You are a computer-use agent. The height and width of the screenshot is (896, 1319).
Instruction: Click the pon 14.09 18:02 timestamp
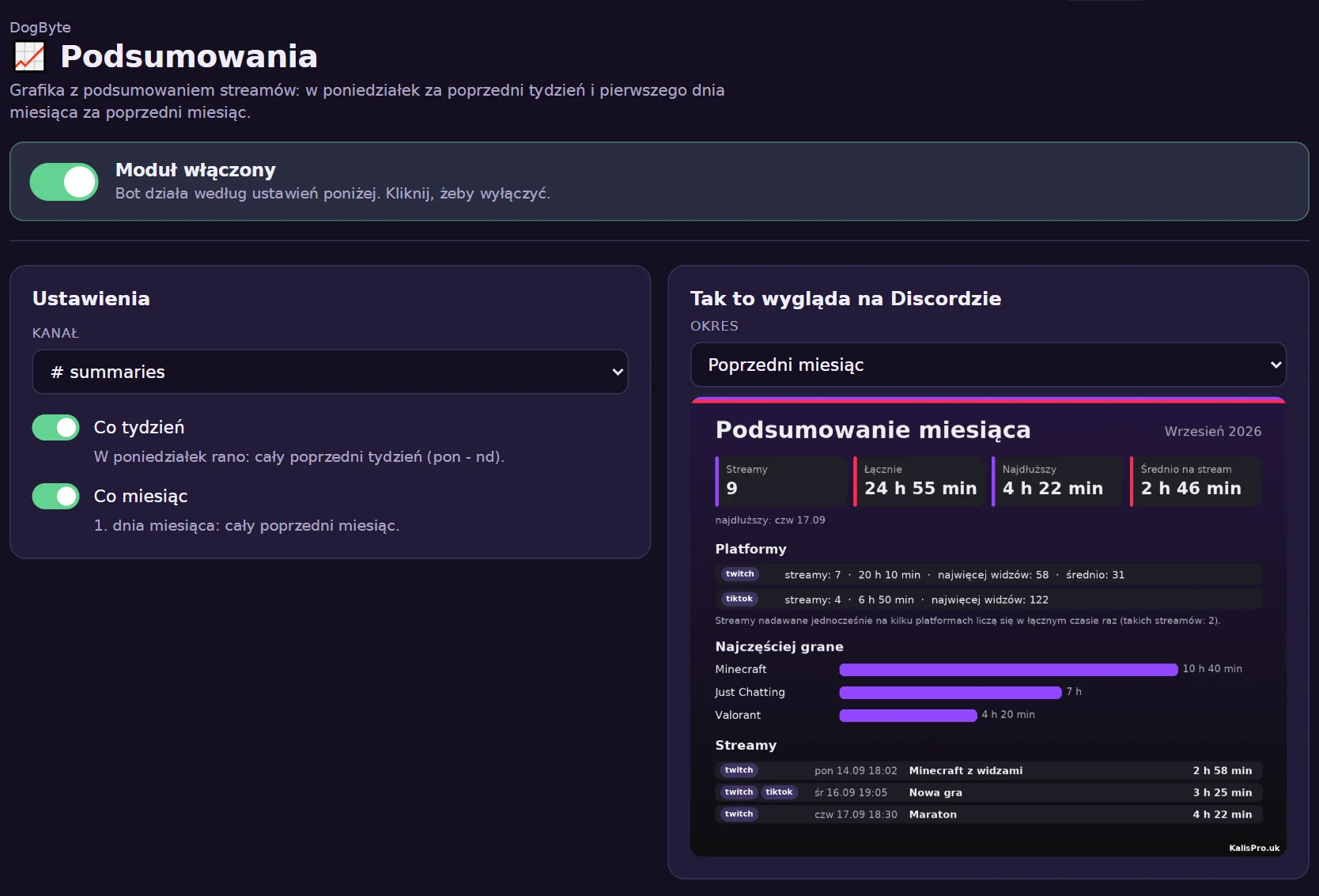(x=856, y=770)
